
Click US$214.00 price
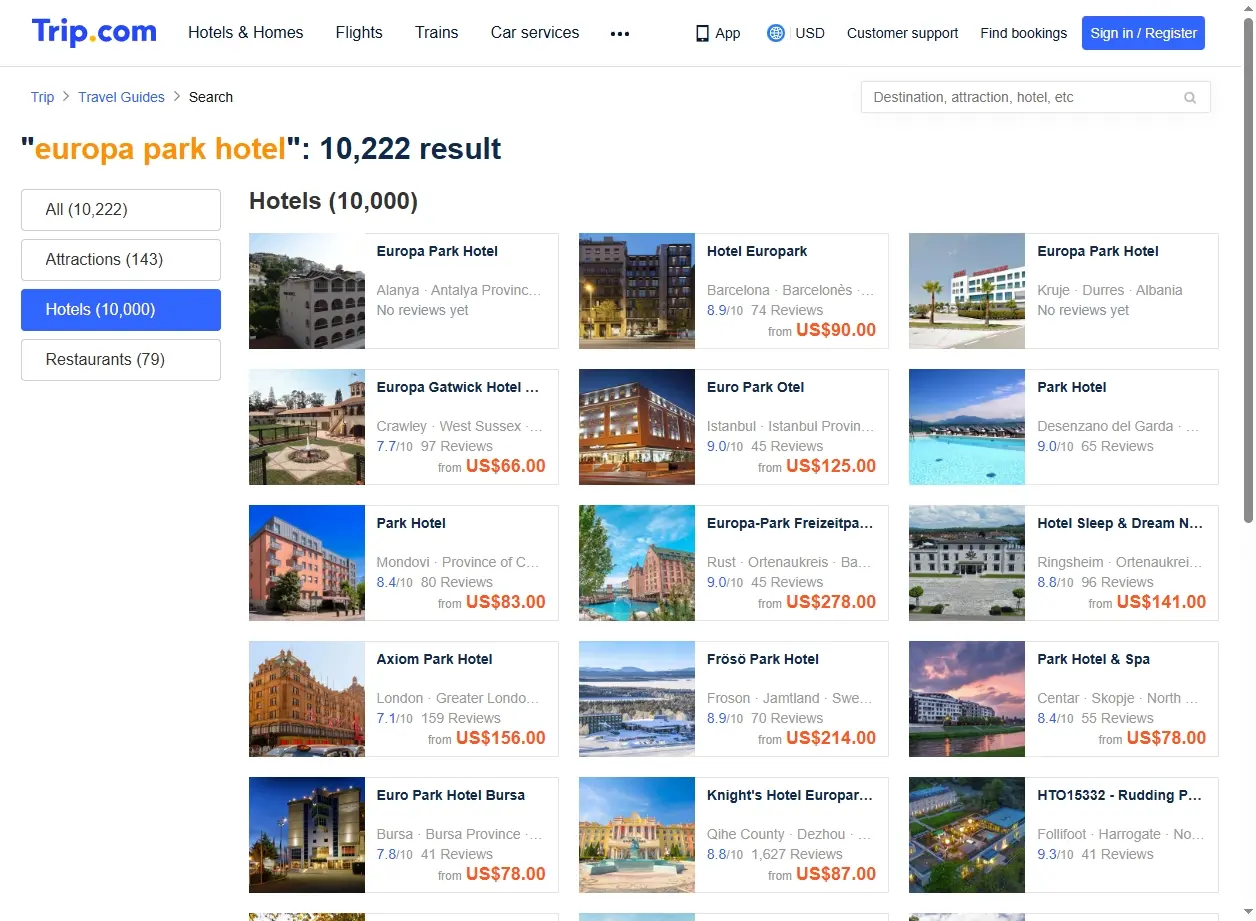point(831,738)
